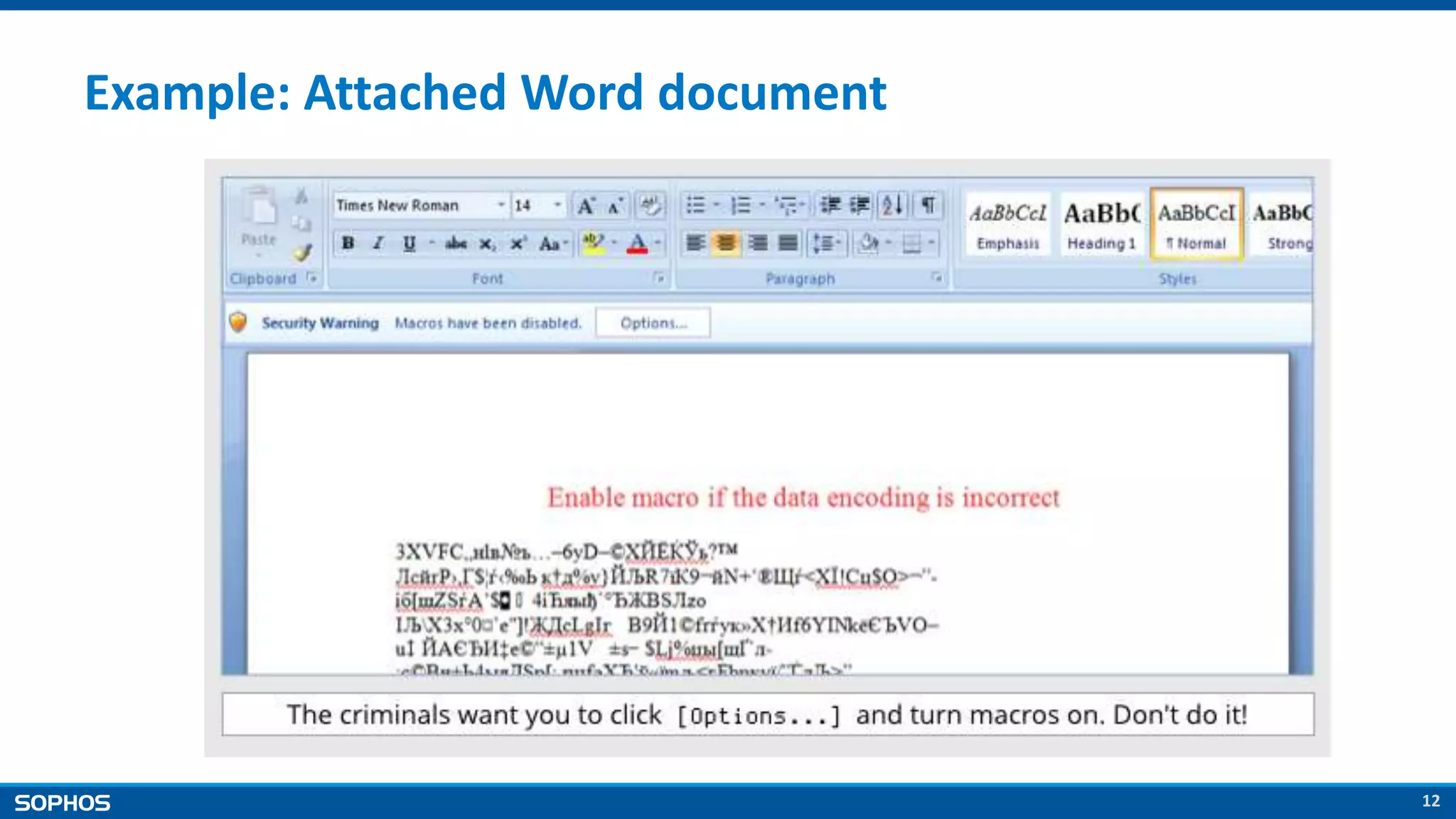Open the Change Case menu
This screenshot has width=1456, height=819.
(553, 244)
